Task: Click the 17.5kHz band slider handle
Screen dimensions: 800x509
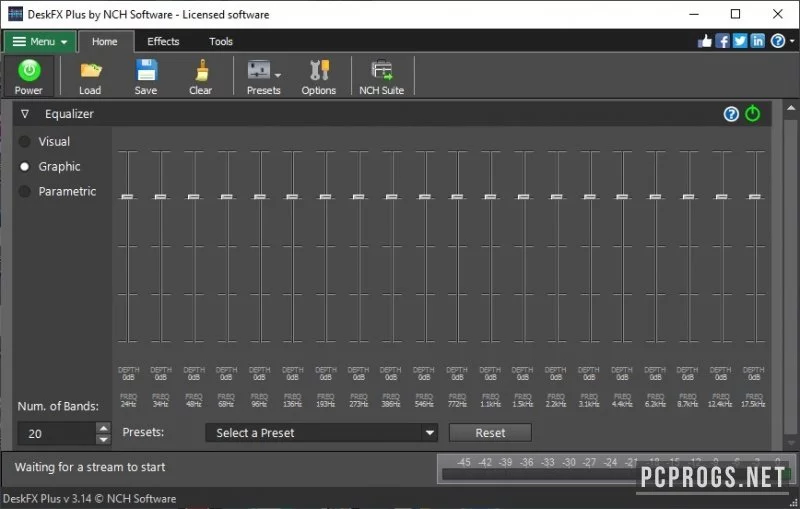Action: tap(755, 196)
